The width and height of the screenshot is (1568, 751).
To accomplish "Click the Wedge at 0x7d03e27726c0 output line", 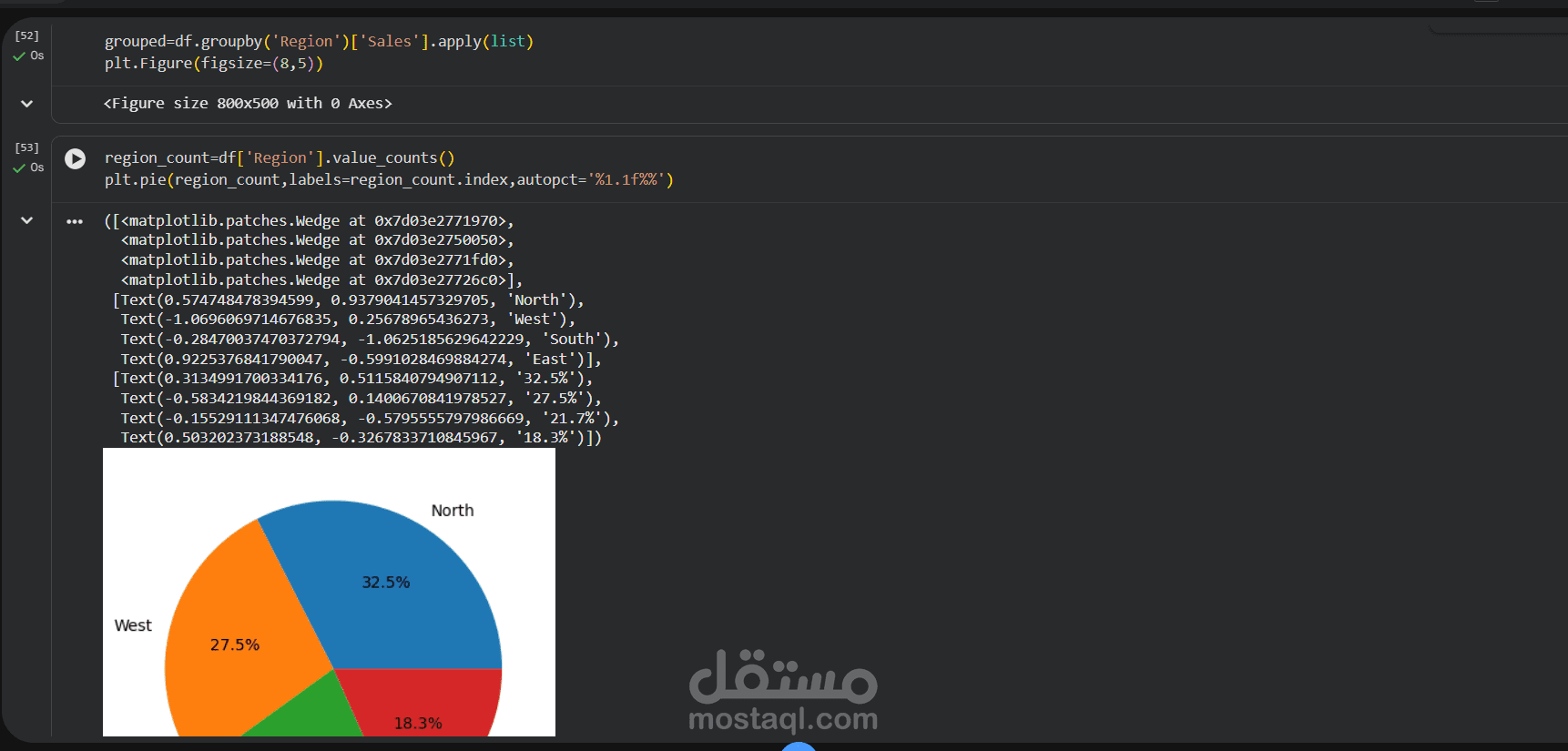I will click(321, 280).
